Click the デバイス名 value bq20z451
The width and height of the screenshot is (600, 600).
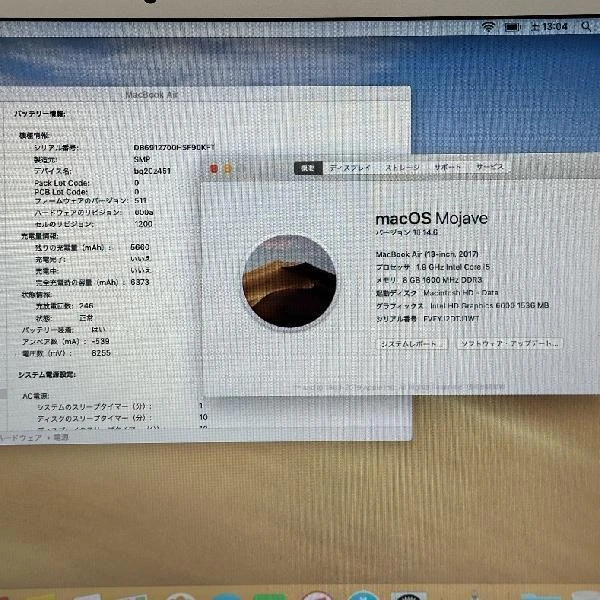tap(152, 171)
